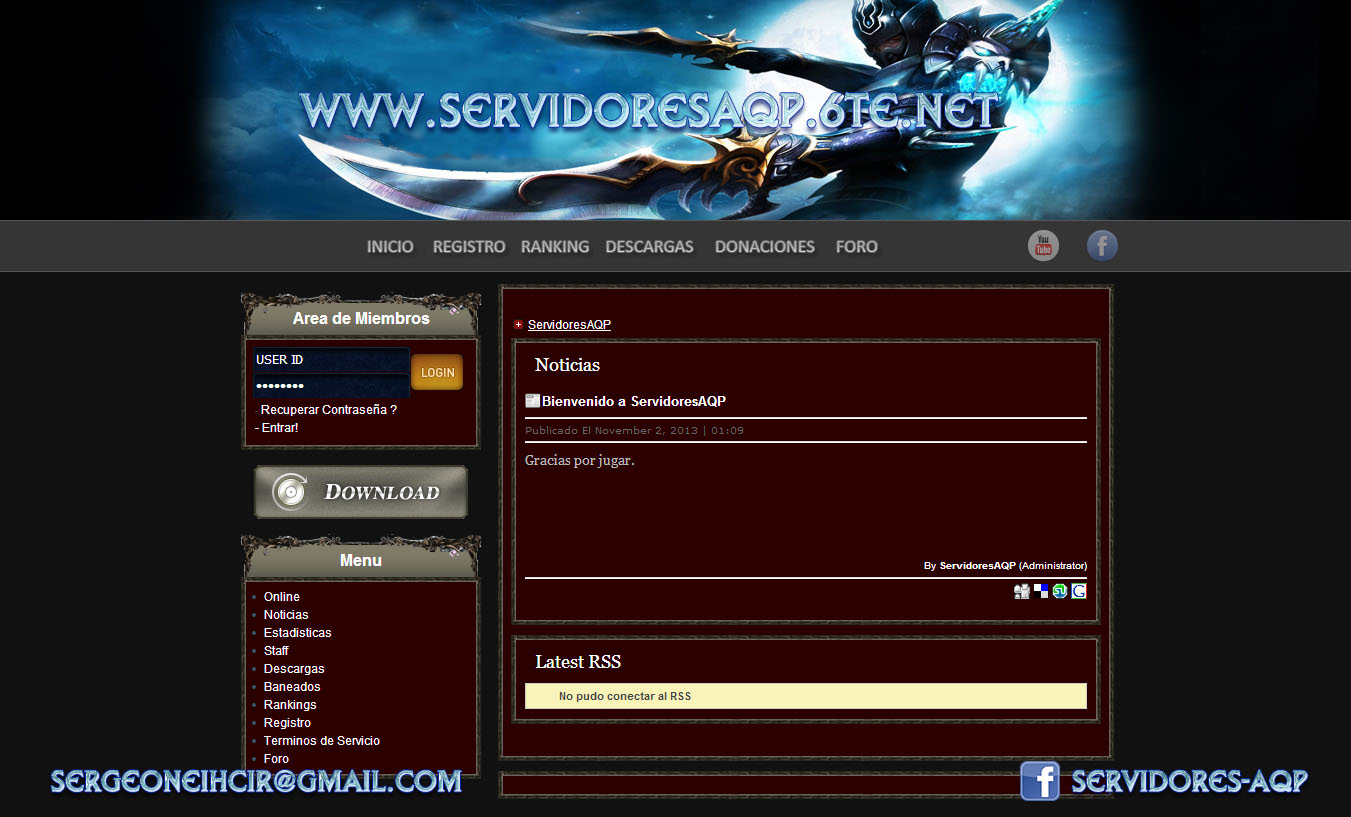Open Online in the side menu

point(282,597)
